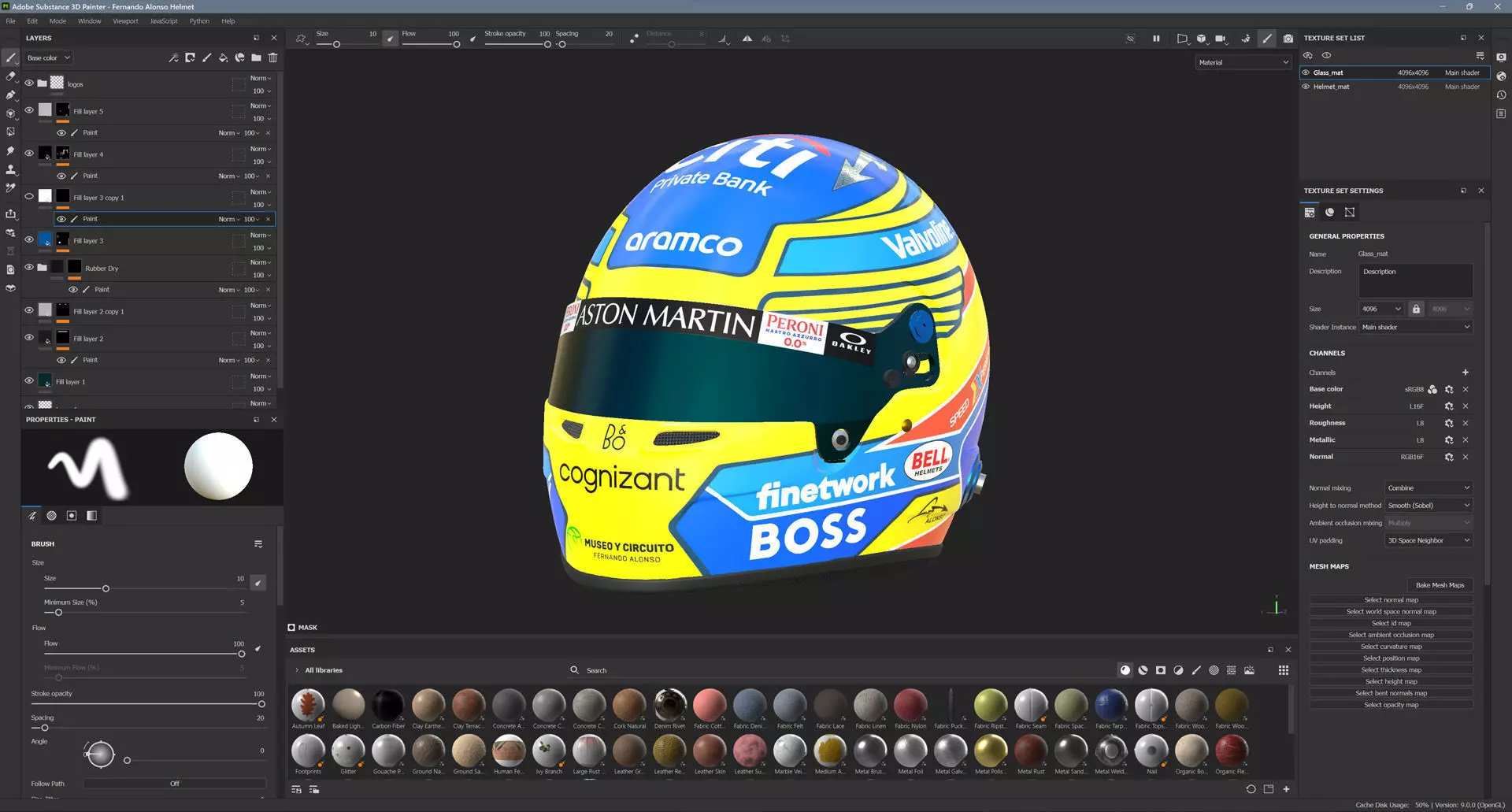Open the camera screenshot icon in the viewport toolbar
Image resolution: width=1512 pixels, height=812 pixels.
click(1288, 38)
